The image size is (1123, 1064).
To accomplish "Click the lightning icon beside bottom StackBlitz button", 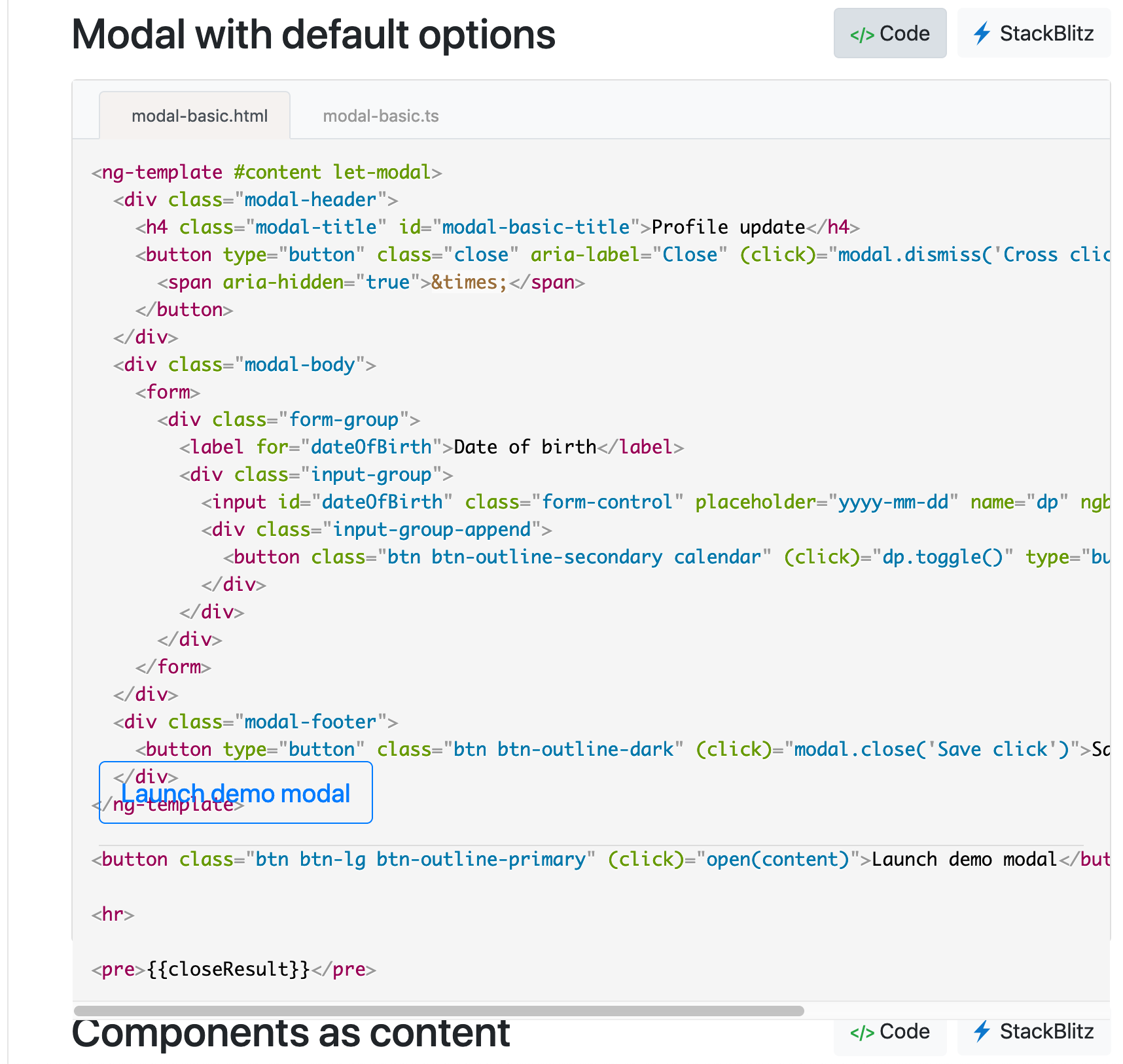I will [982, 1031].
